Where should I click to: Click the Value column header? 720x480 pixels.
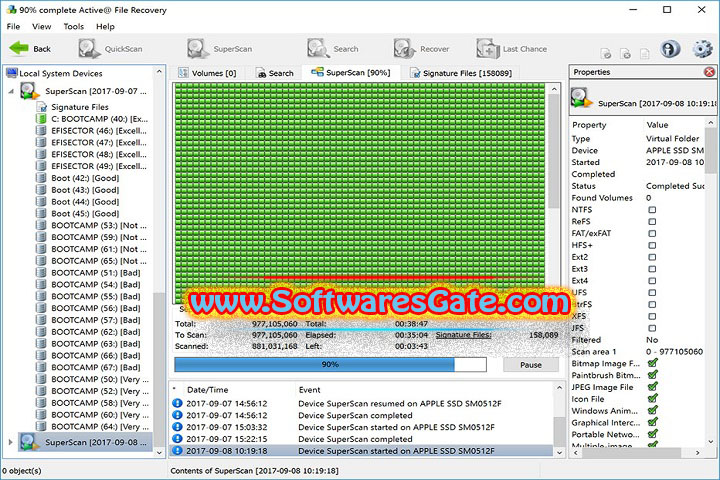(657, 125)
